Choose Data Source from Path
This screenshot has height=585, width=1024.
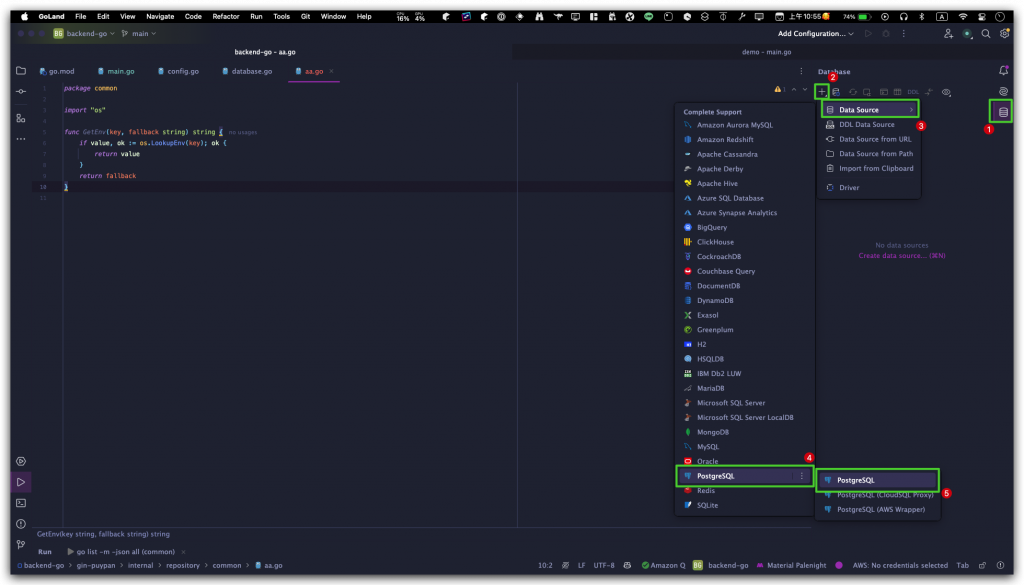(x=869, y=153)
